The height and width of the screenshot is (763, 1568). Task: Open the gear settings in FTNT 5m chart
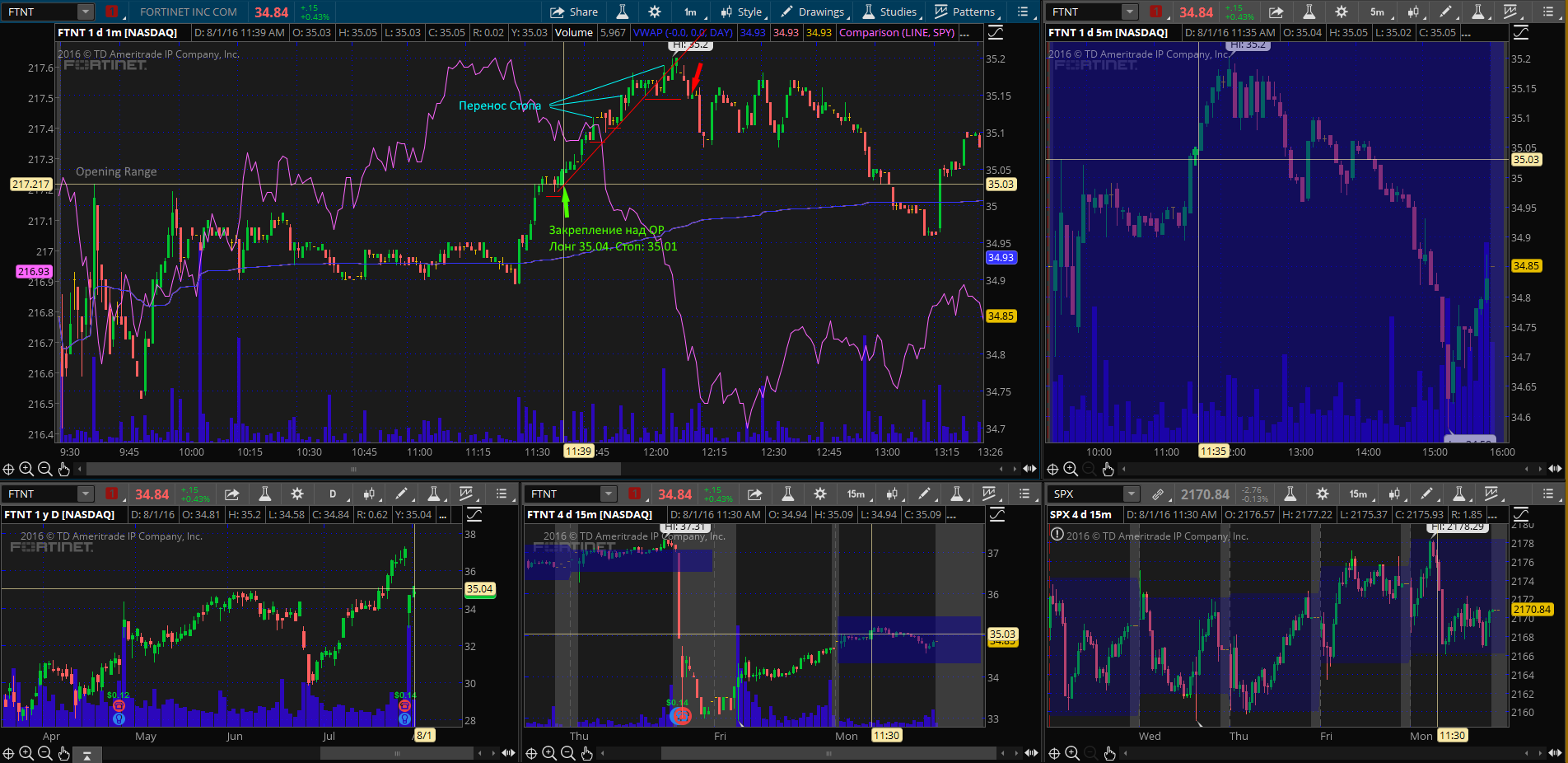point(1342,12)
